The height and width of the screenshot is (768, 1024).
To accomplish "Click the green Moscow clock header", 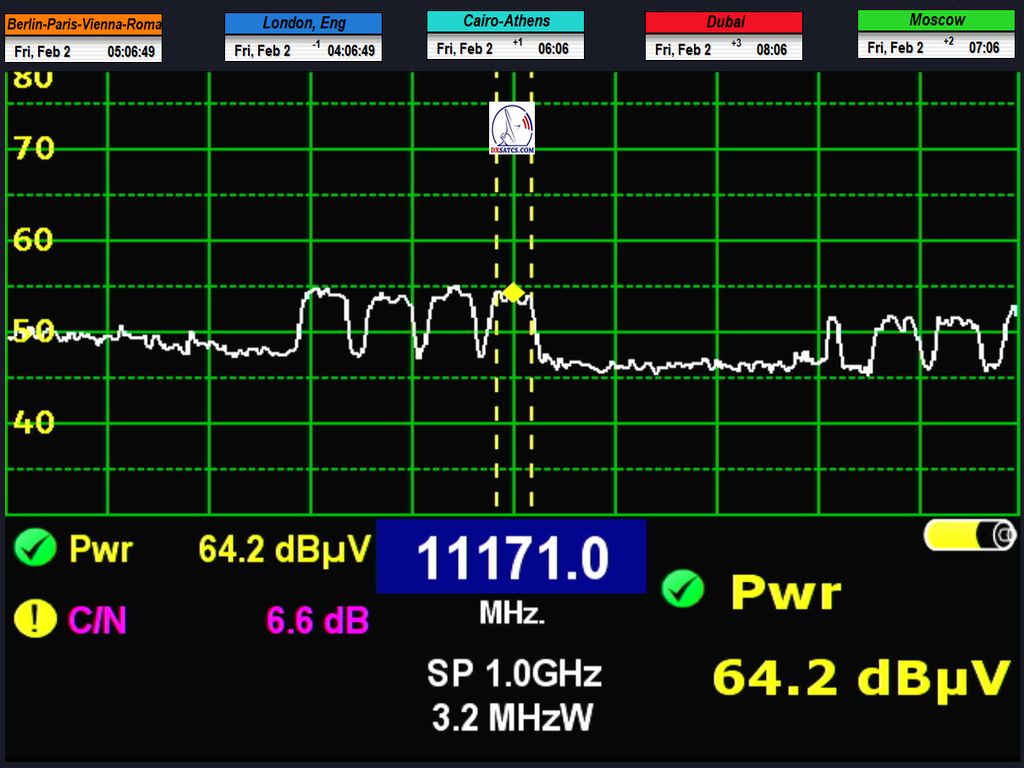I will [x=936, y=20].
